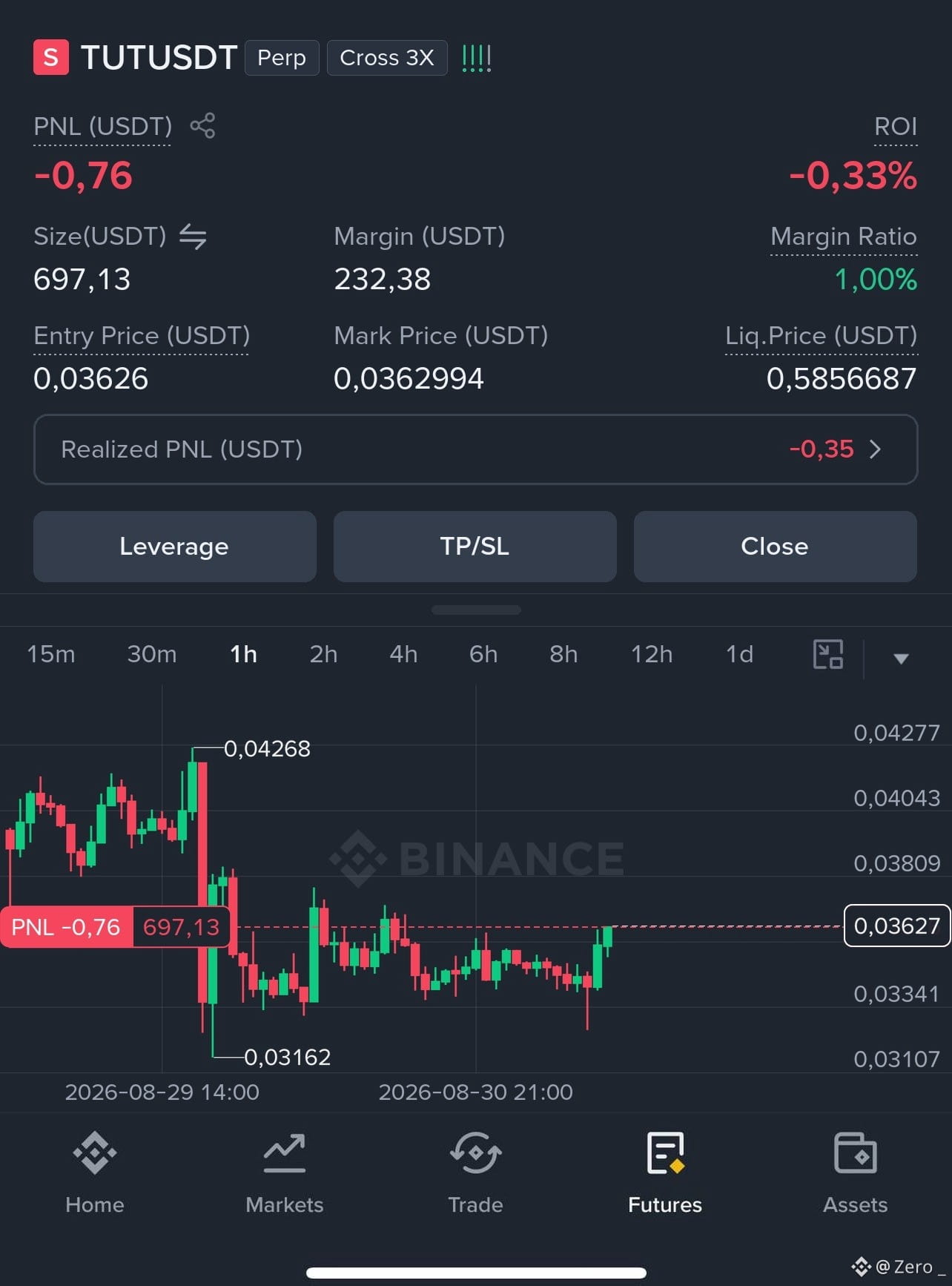Expand more chart options dropdown arrow
The width and height of the screenshot is (952, 1286).
(x=901, y=659)
